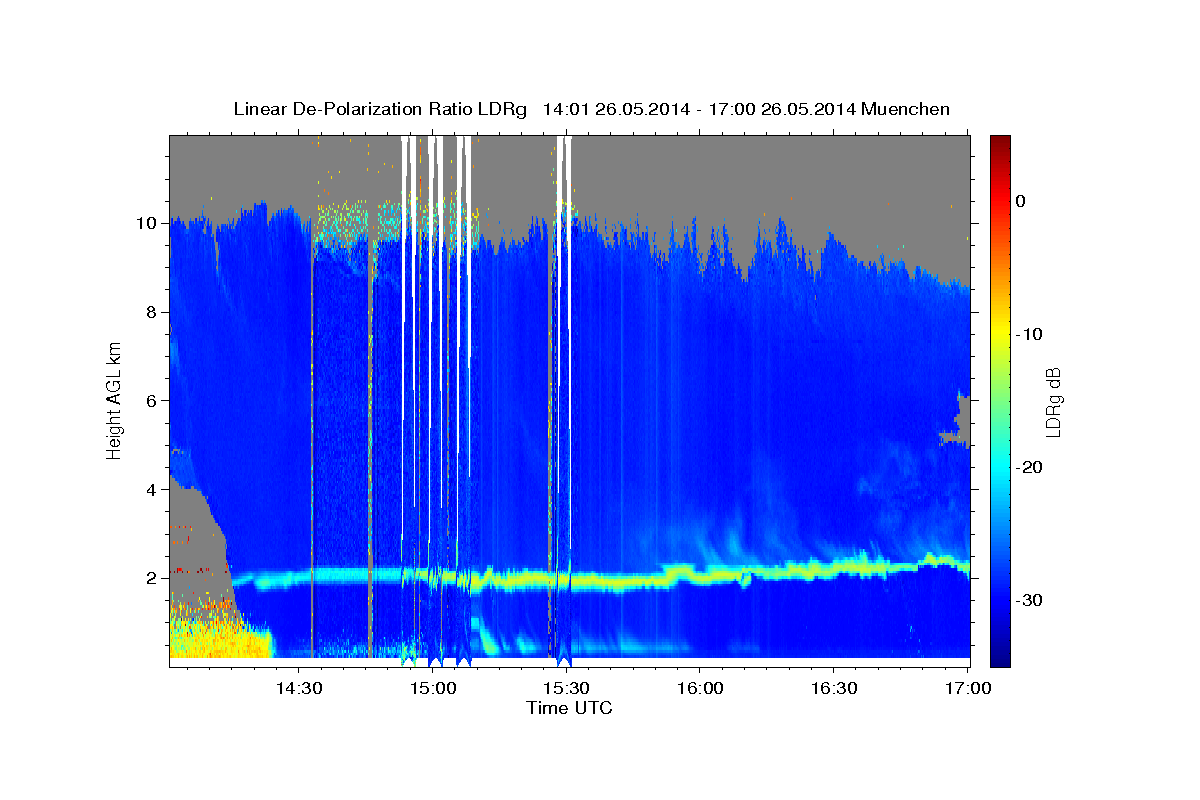Click the colorbar value -30

1029,600
